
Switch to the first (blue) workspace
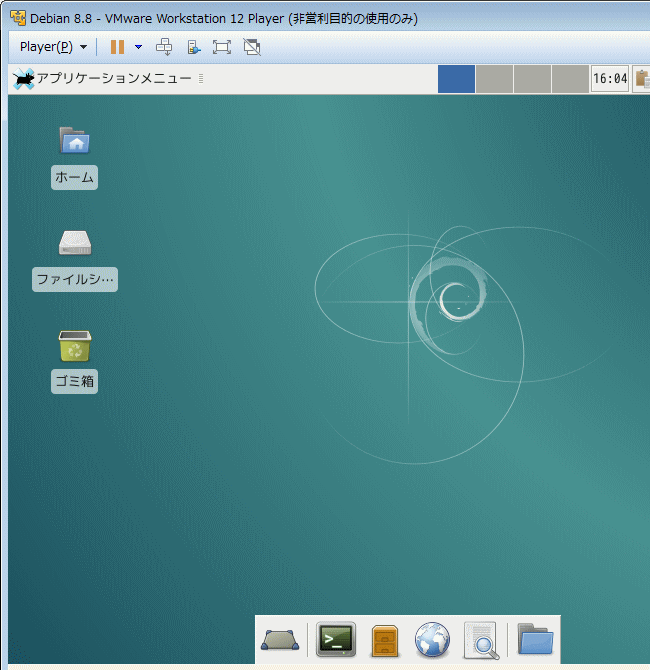click(x=456, y=79)
